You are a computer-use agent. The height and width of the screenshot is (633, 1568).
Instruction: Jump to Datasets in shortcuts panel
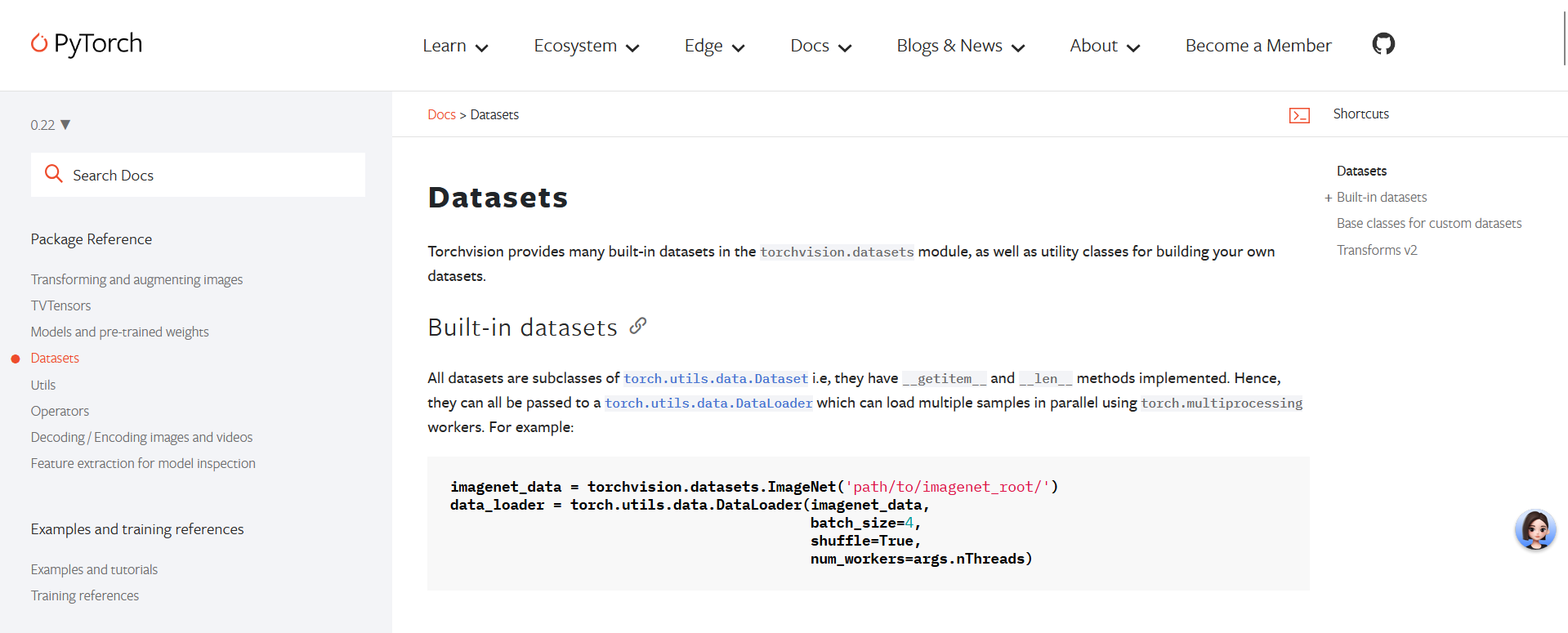pos(1361,171)
